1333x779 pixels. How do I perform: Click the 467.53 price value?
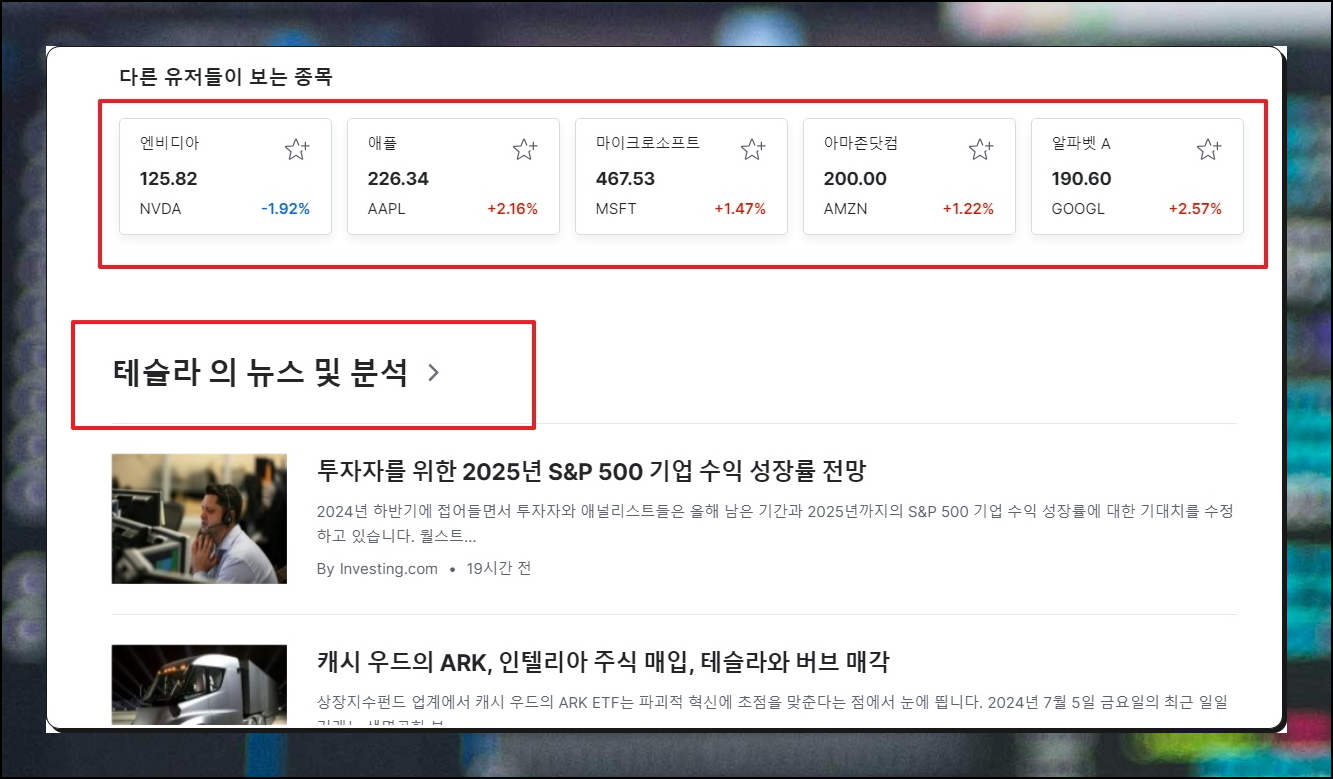(x=625, y=179)
